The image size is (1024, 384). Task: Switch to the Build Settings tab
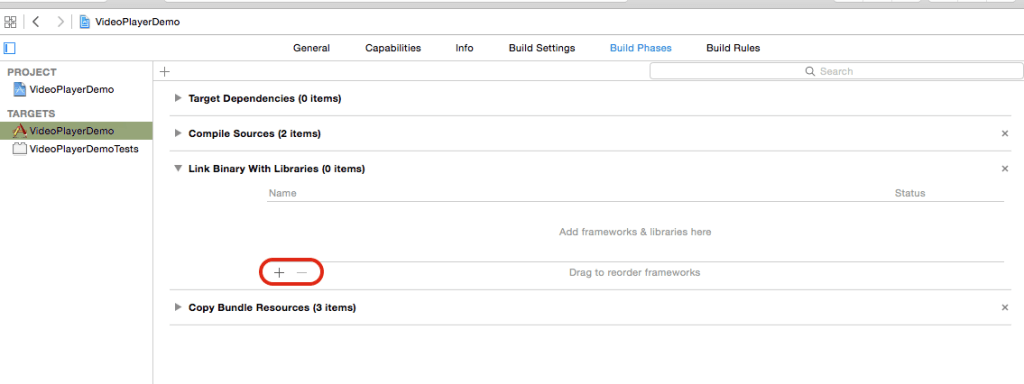click(x=542, y=48)
